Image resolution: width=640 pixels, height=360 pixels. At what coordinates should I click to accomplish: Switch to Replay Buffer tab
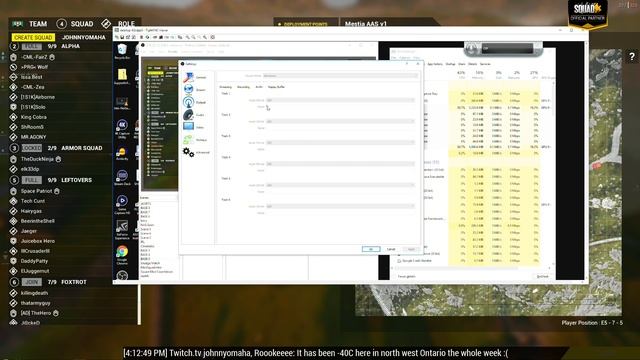[x=276, y=87]
